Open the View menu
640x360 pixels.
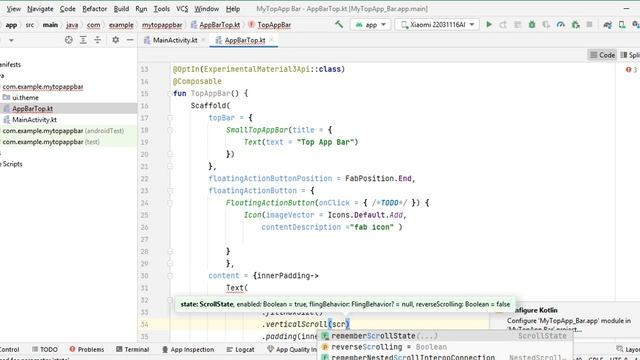tap(13, 9)
